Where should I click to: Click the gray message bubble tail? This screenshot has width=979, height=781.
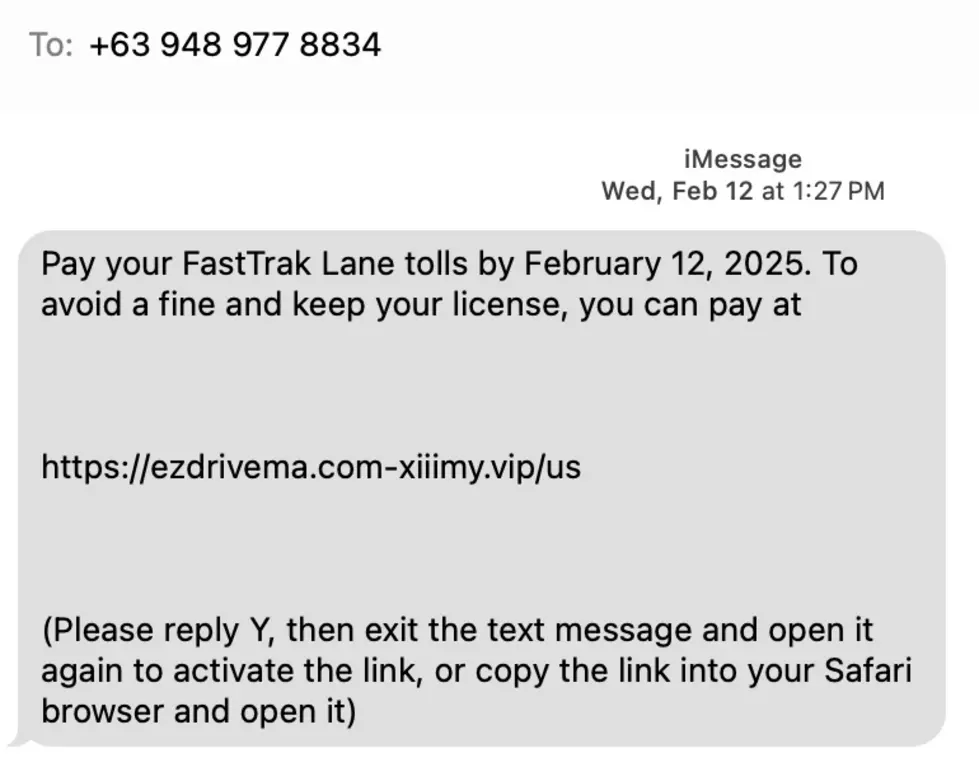20,740
